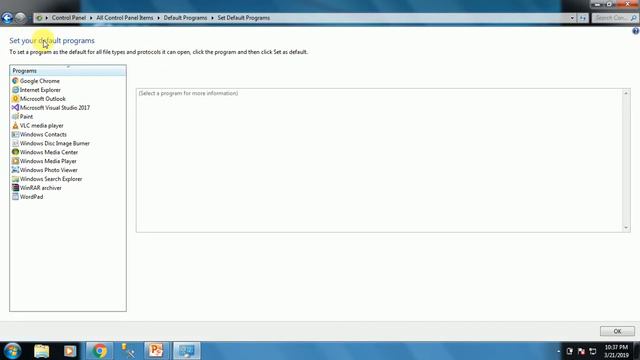The height and width of the screenshot is (360, 640).
Task: Click the Visual Studio 2017 program icon
Action: (15, 108)
